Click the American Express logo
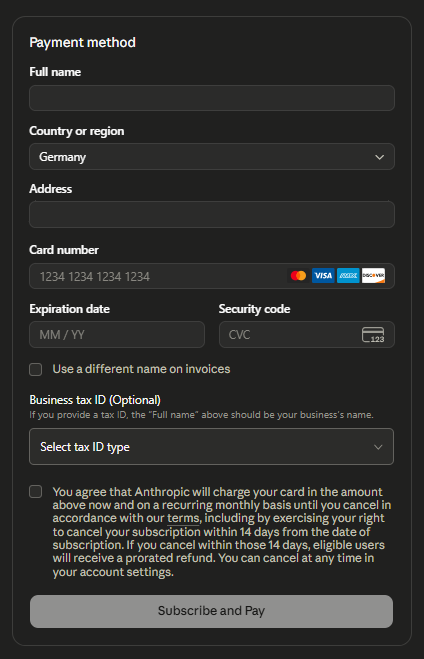This screenshot has width=424, height=659. 348,276
